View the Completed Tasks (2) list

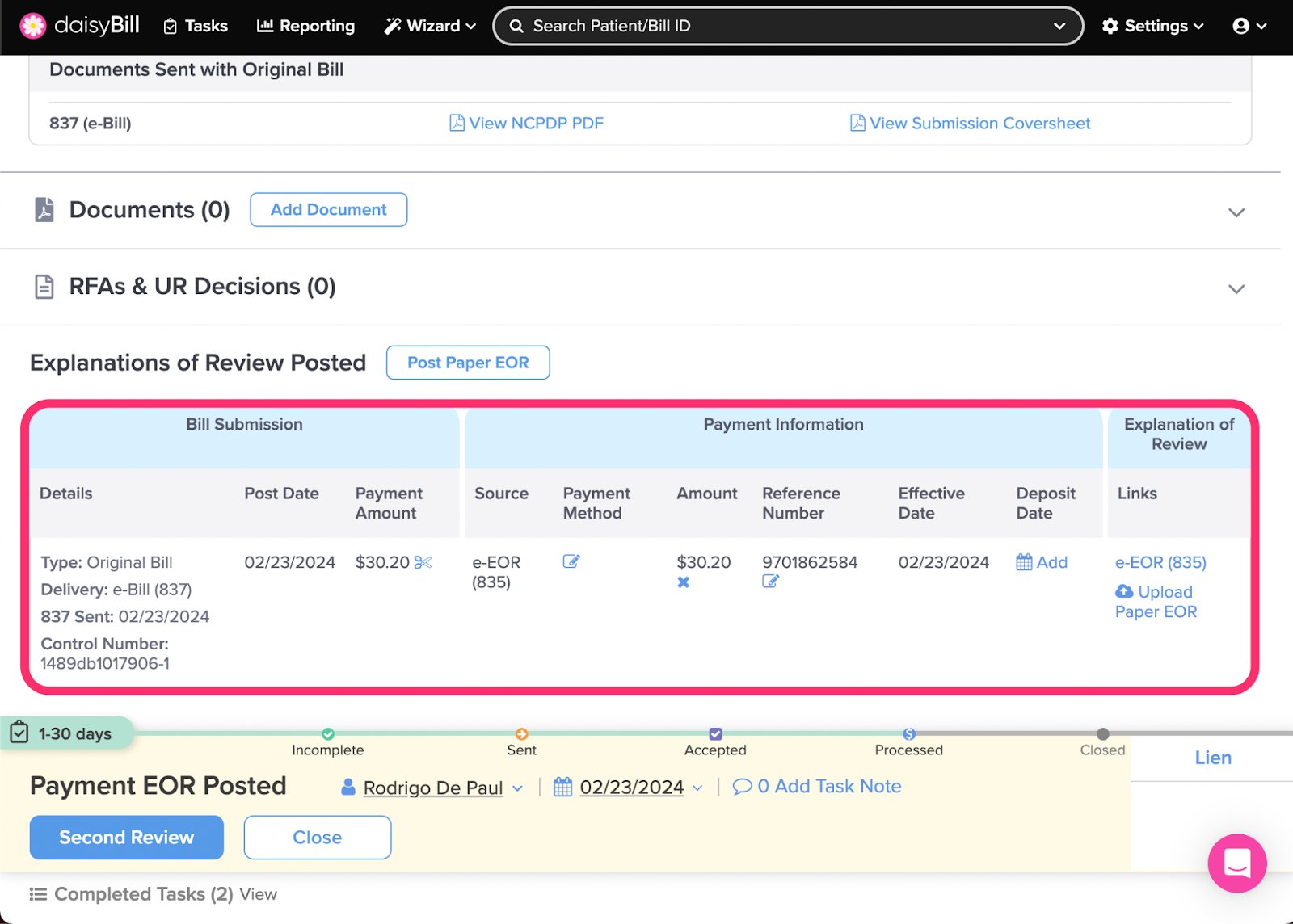click(x=259, y=894)
